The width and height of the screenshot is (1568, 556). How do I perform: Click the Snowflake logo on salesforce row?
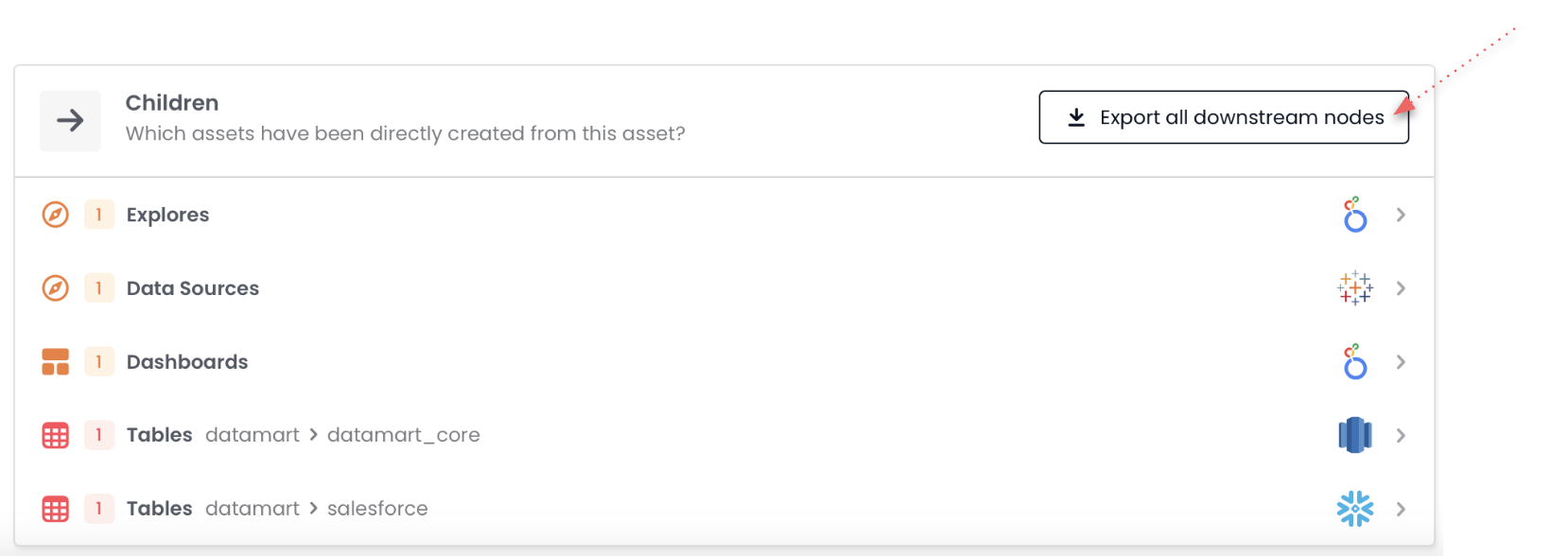[1354, 509]
